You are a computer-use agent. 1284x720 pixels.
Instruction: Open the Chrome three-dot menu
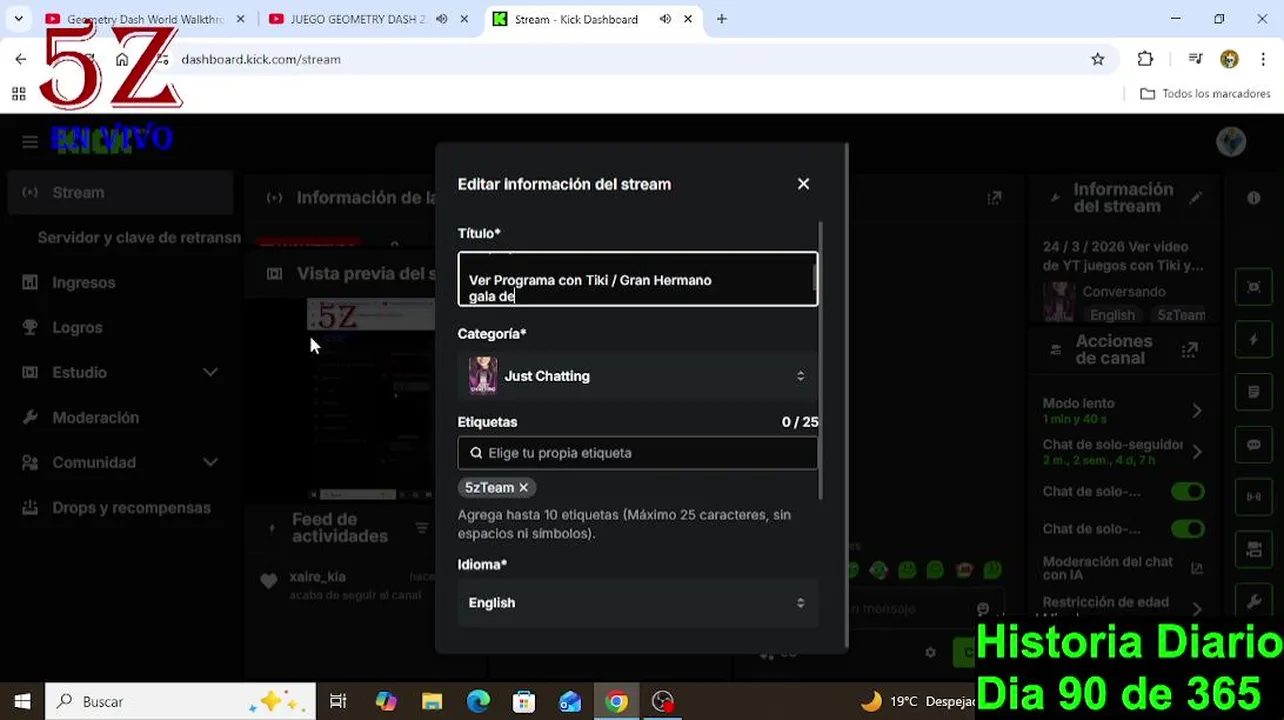(1264, 59)
